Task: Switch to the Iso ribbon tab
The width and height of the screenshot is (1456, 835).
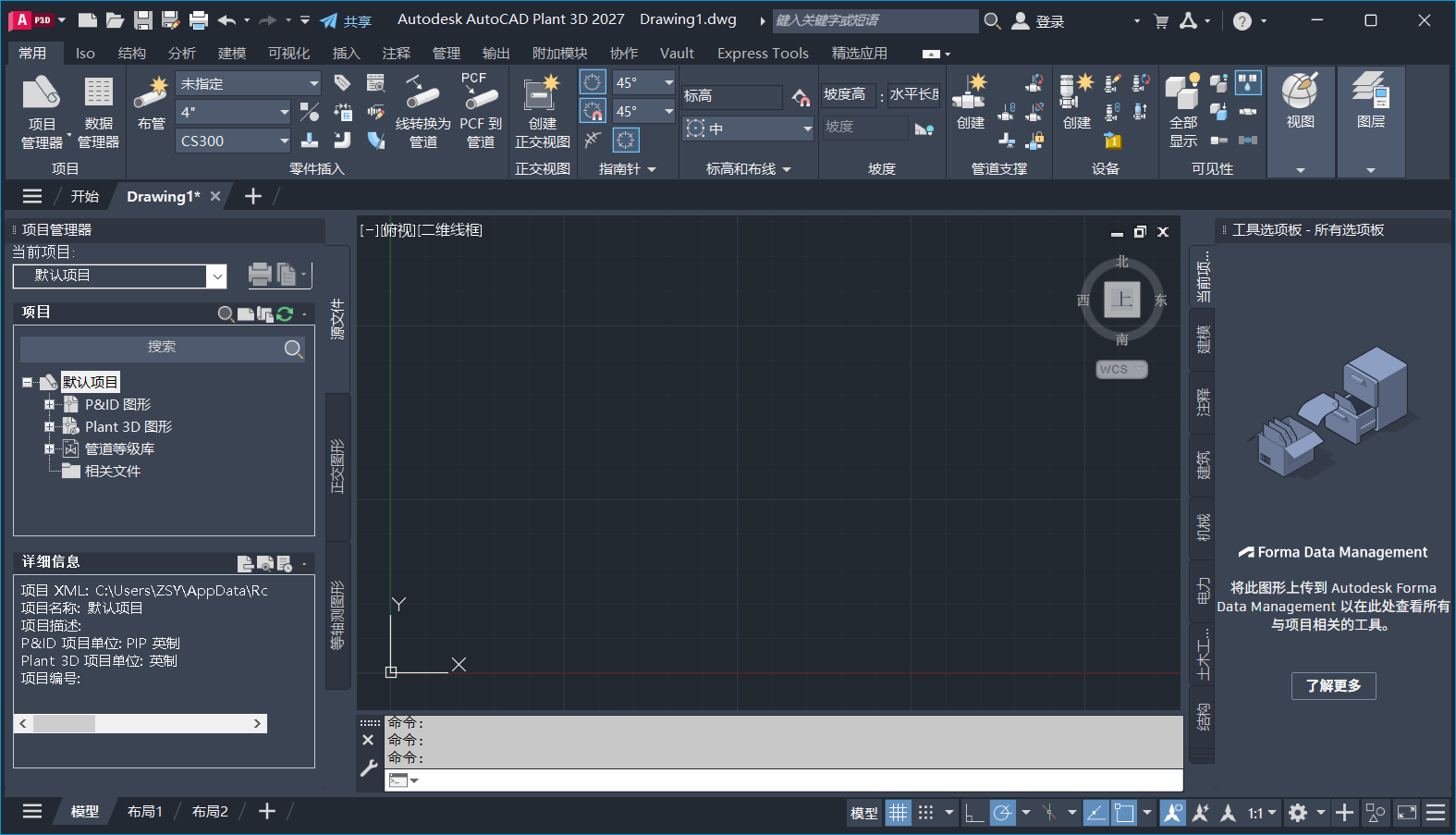Action: click(x=85, y=54)
